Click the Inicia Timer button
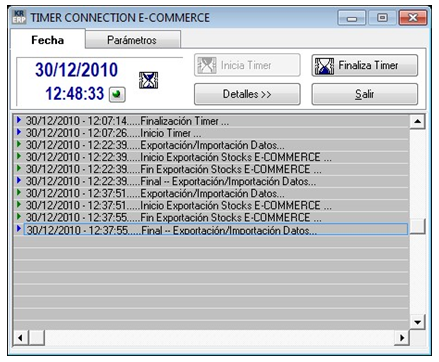Screen dimensions: 439x362 click(247, 65)
